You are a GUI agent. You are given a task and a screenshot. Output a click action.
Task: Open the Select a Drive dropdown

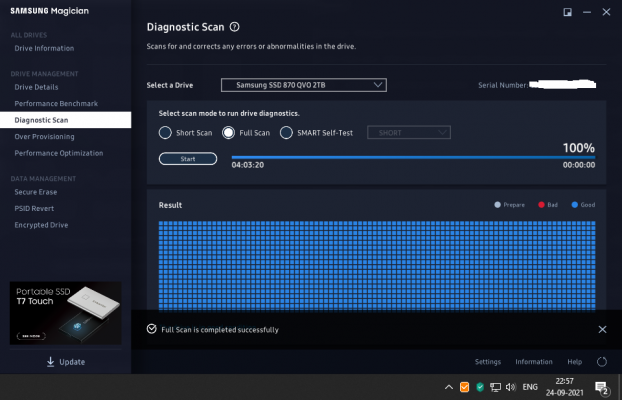pos(304,85)
